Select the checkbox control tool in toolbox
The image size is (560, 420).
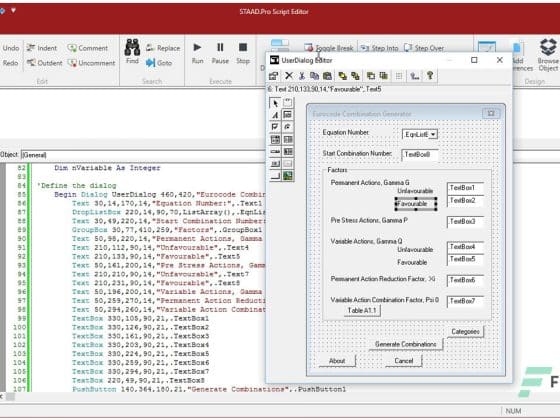275,127
